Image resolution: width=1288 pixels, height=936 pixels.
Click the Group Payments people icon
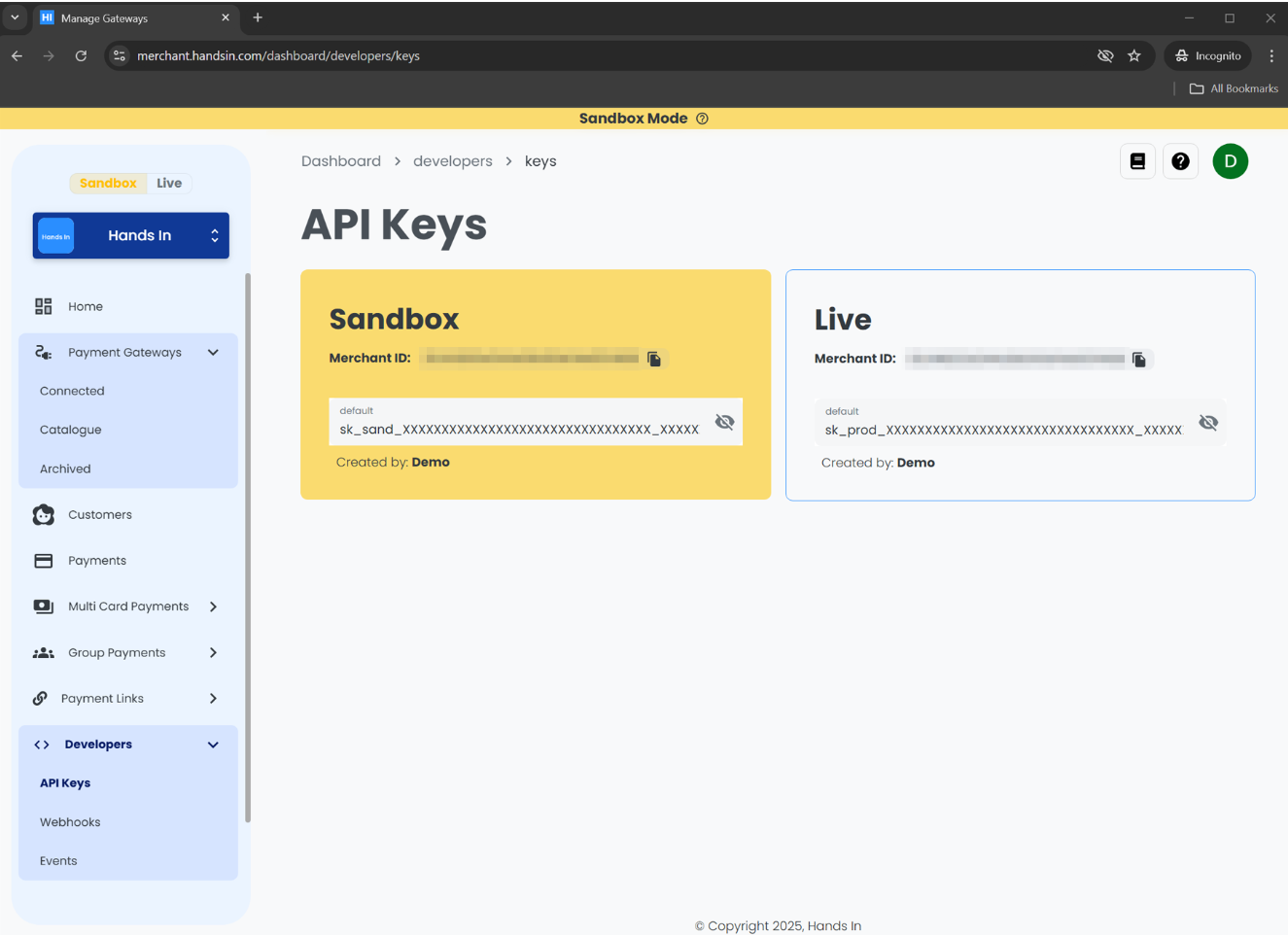[x=44, y=653]
